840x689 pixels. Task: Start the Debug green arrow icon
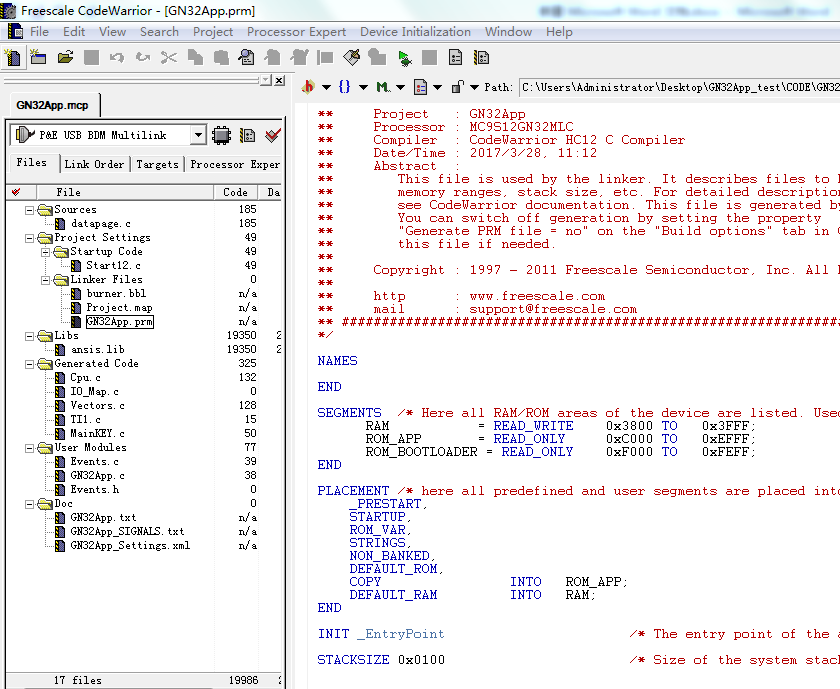[x=405, y=57]
